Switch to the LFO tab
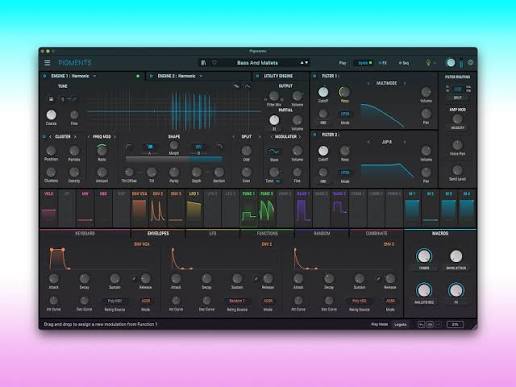Image resolution: width=516 pixels, height=387 pixels. [x=212, y=234]
